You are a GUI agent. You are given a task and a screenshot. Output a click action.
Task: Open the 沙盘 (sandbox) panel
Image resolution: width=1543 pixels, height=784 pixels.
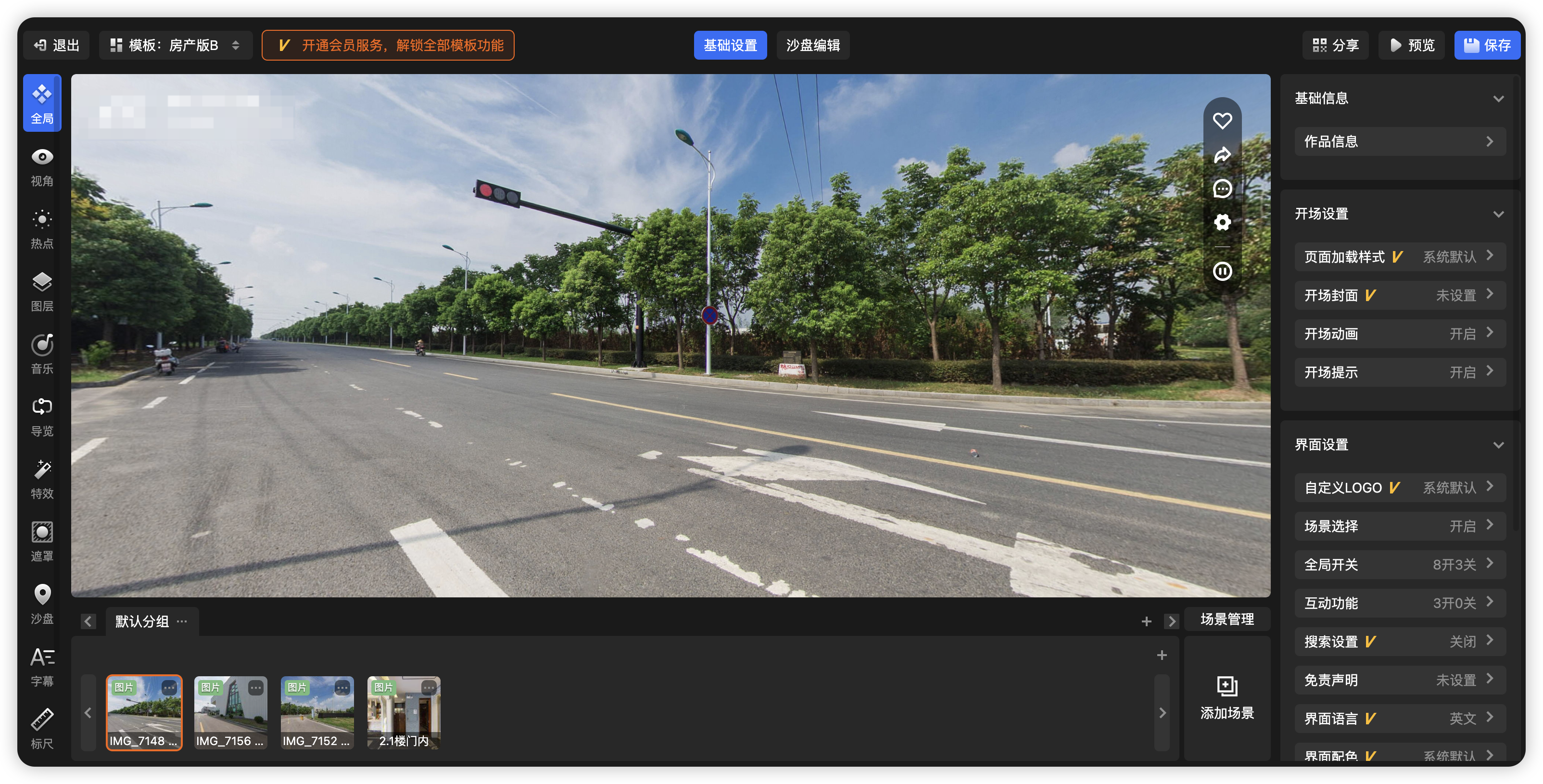click(x=42, y=603)
